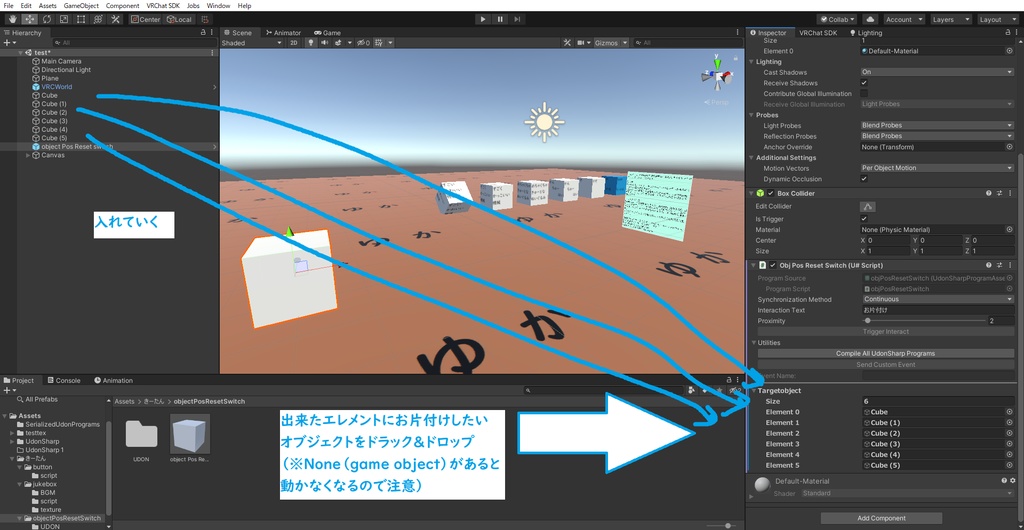1024x530 pixels.
Task: Switch to the Animator tab
Action: tap(283, 33)
